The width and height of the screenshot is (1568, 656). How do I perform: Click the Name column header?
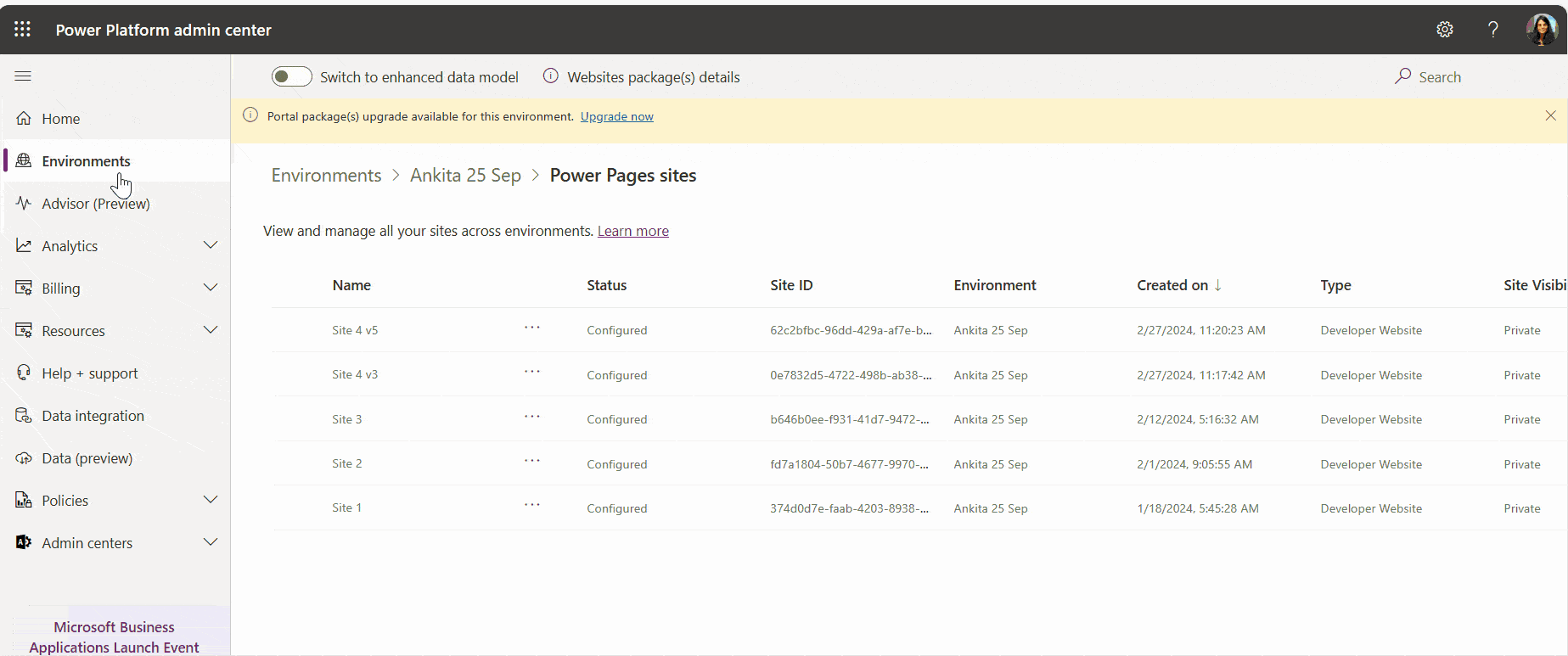(x=351, y=285)
